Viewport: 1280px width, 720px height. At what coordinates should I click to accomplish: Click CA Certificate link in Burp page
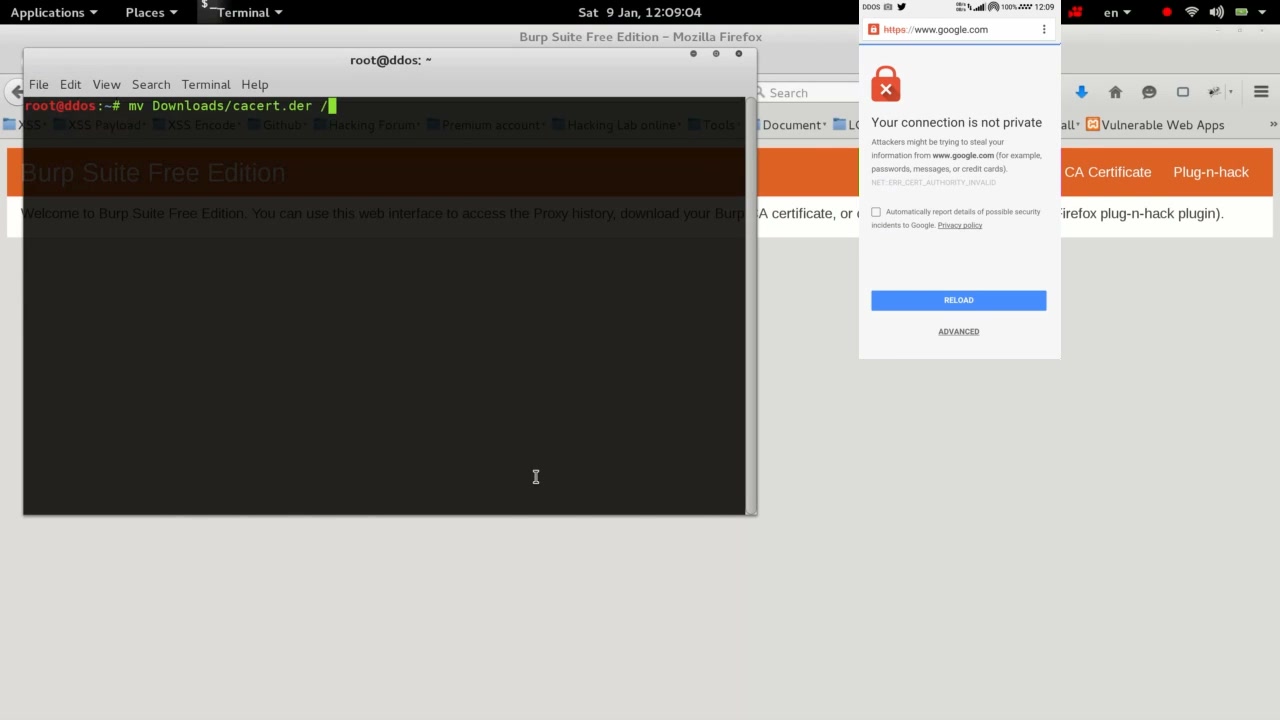tap(1107, 172)
